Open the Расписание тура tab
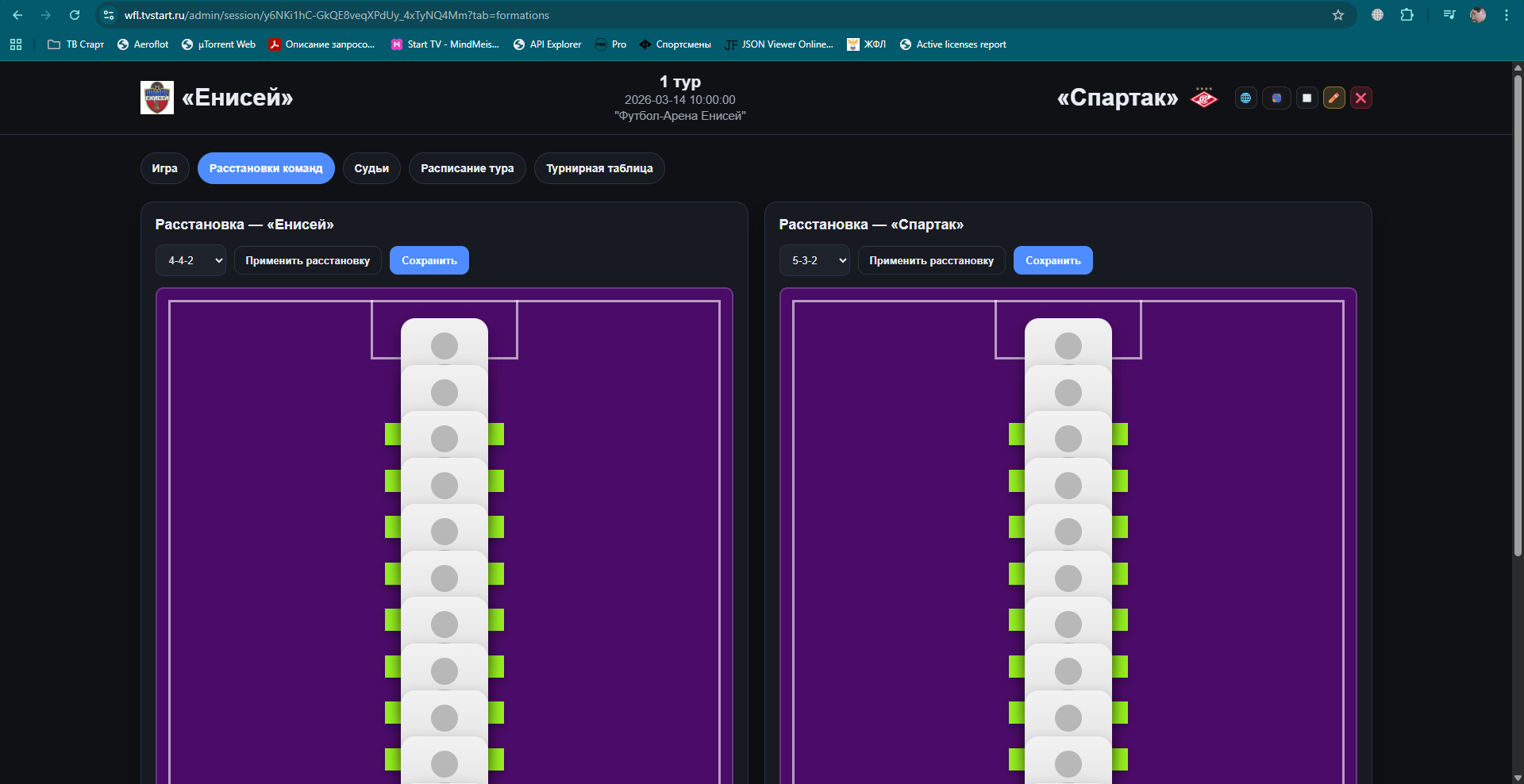Image resolution: width=1524 pixels, height=784 pixels. click(x=468, y=168)
